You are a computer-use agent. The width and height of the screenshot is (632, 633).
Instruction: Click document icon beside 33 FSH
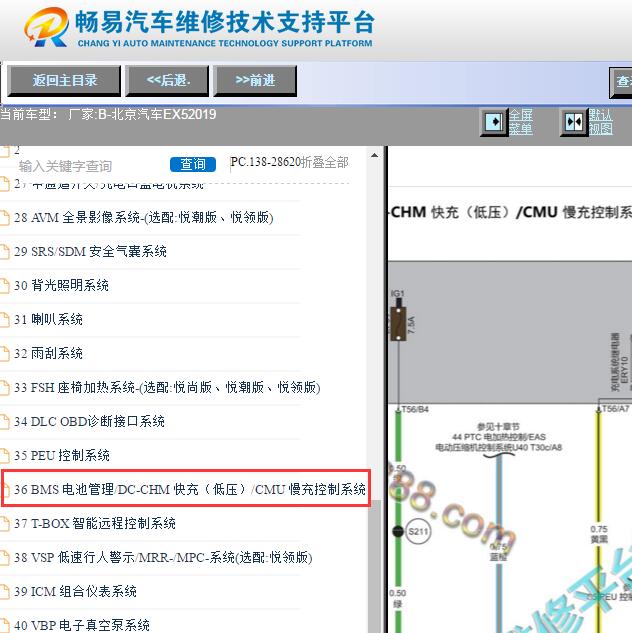click(x=4, y=388)
